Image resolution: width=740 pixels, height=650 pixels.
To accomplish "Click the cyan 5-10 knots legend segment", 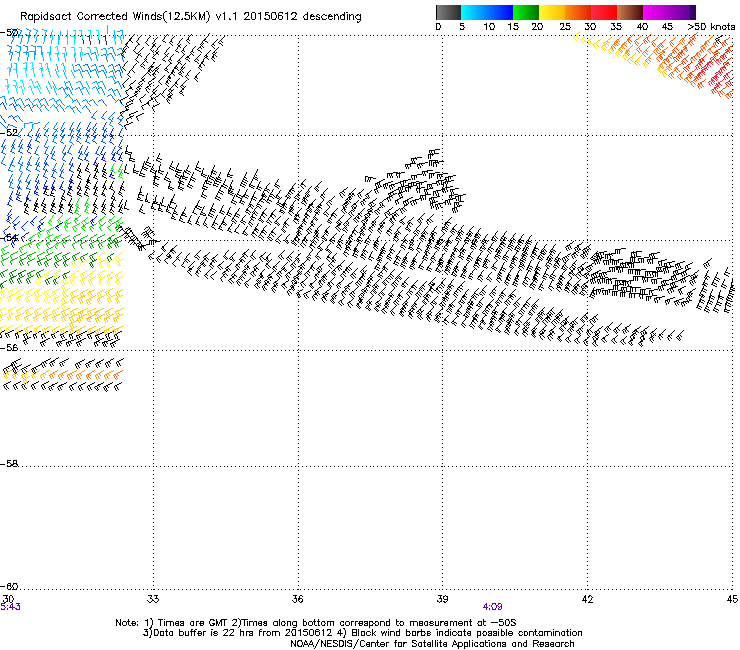I will tap(474, 12).
